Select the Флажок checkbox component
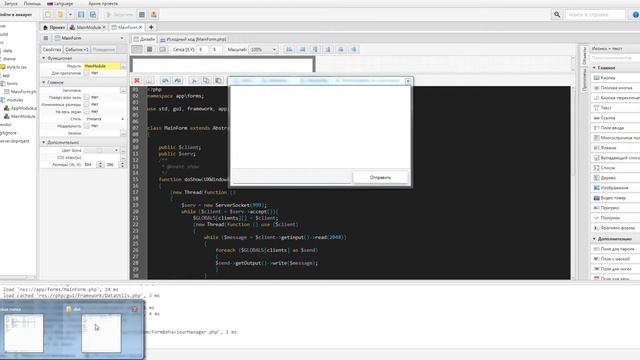The width and height of the screenshot is (640, 360). click(x=616, y=148)
